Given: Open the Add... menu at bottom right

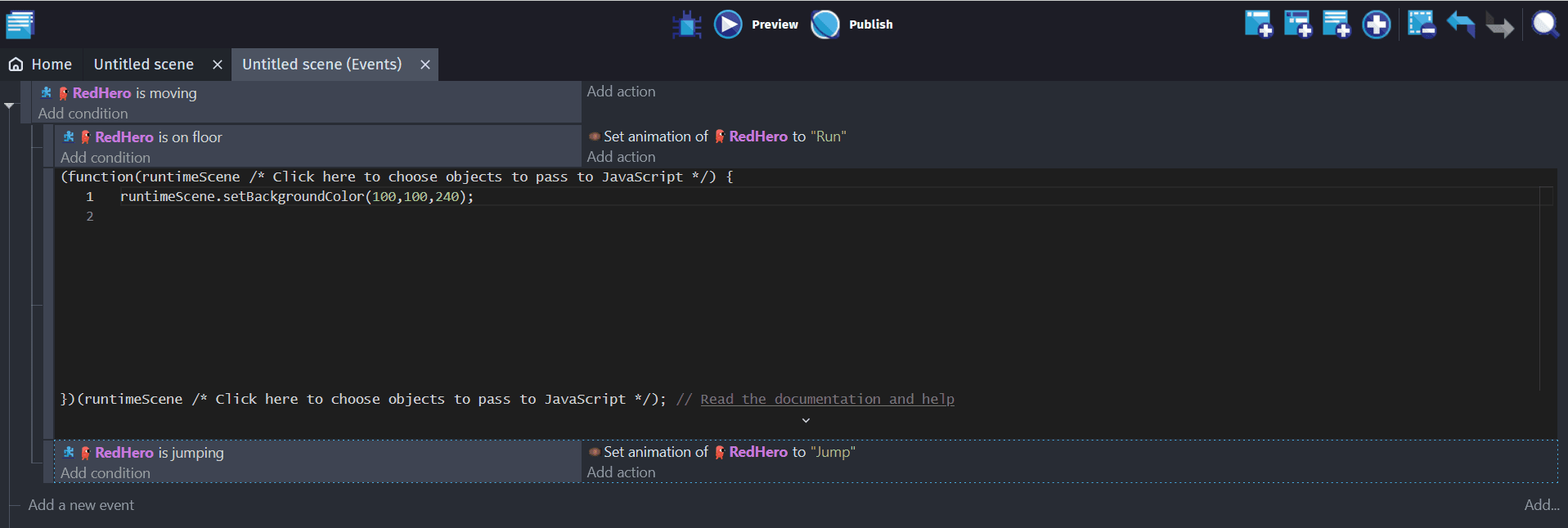Looking at the screenshot, I should [x=1541, y=505].
